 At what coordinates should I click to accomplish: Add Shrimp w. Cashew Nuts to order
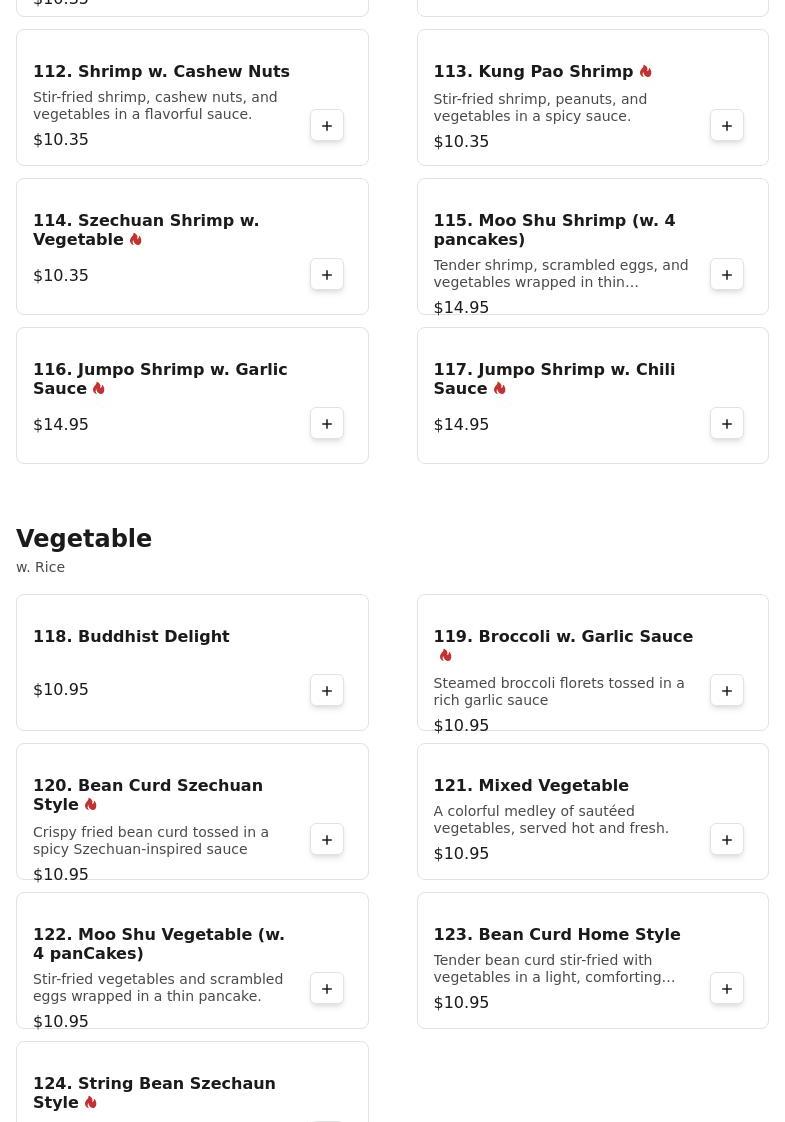point(327,126)
